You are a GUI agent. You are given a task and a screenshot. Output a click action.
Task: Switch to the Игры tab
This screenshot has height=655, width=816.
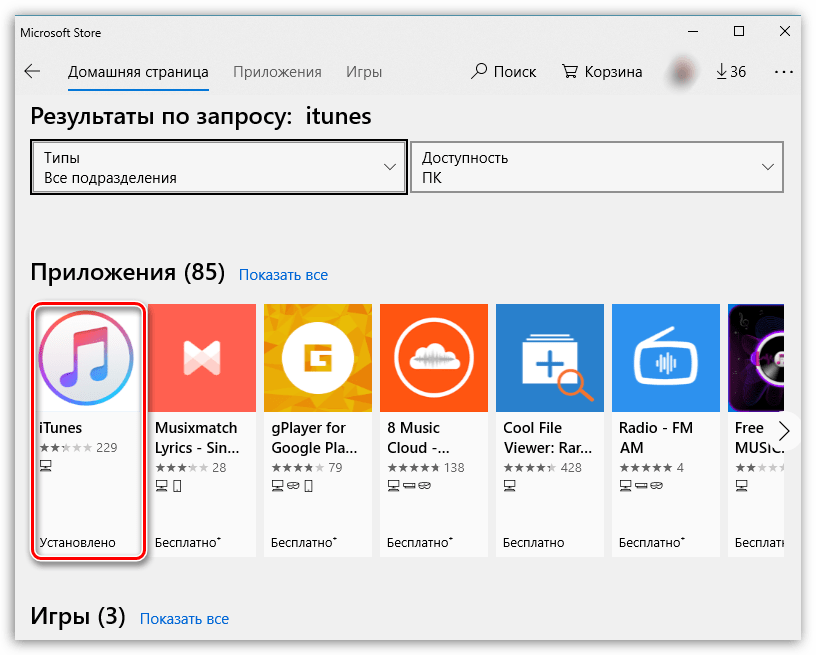pos(364,72)
